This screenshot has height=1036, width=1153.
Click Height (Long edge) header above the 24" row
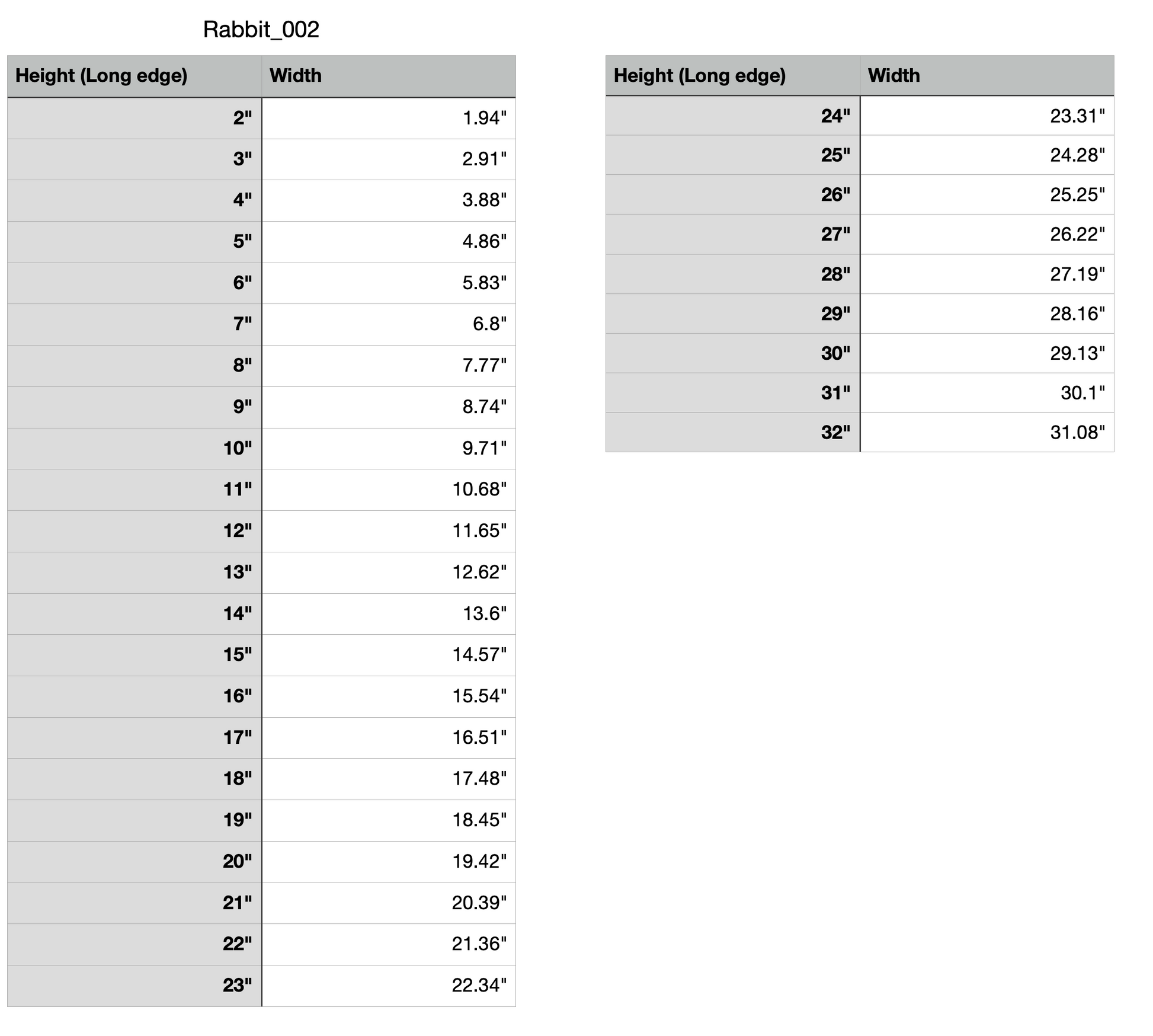699,76
